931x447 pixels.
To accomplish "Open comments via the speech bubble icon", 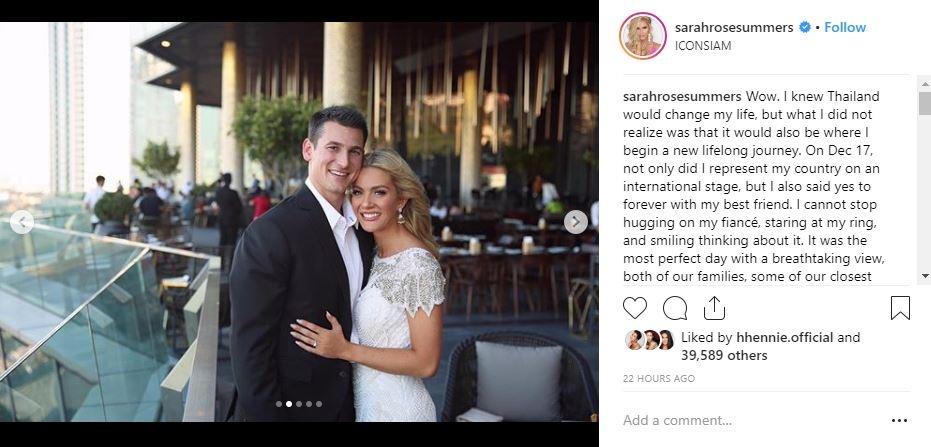I will (674, 308).
